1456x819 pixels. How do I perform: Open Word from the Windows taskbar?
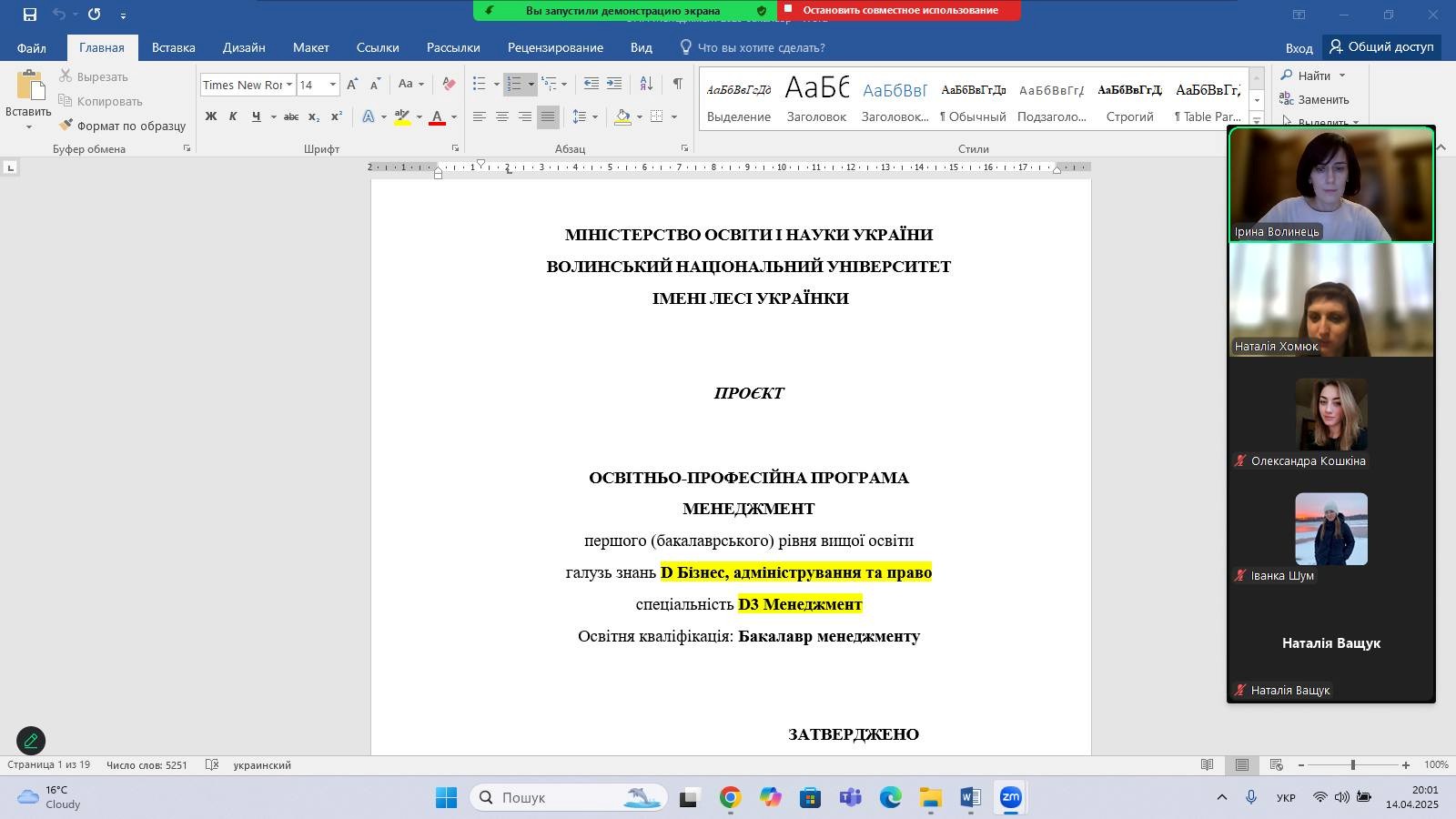point(970,798)
